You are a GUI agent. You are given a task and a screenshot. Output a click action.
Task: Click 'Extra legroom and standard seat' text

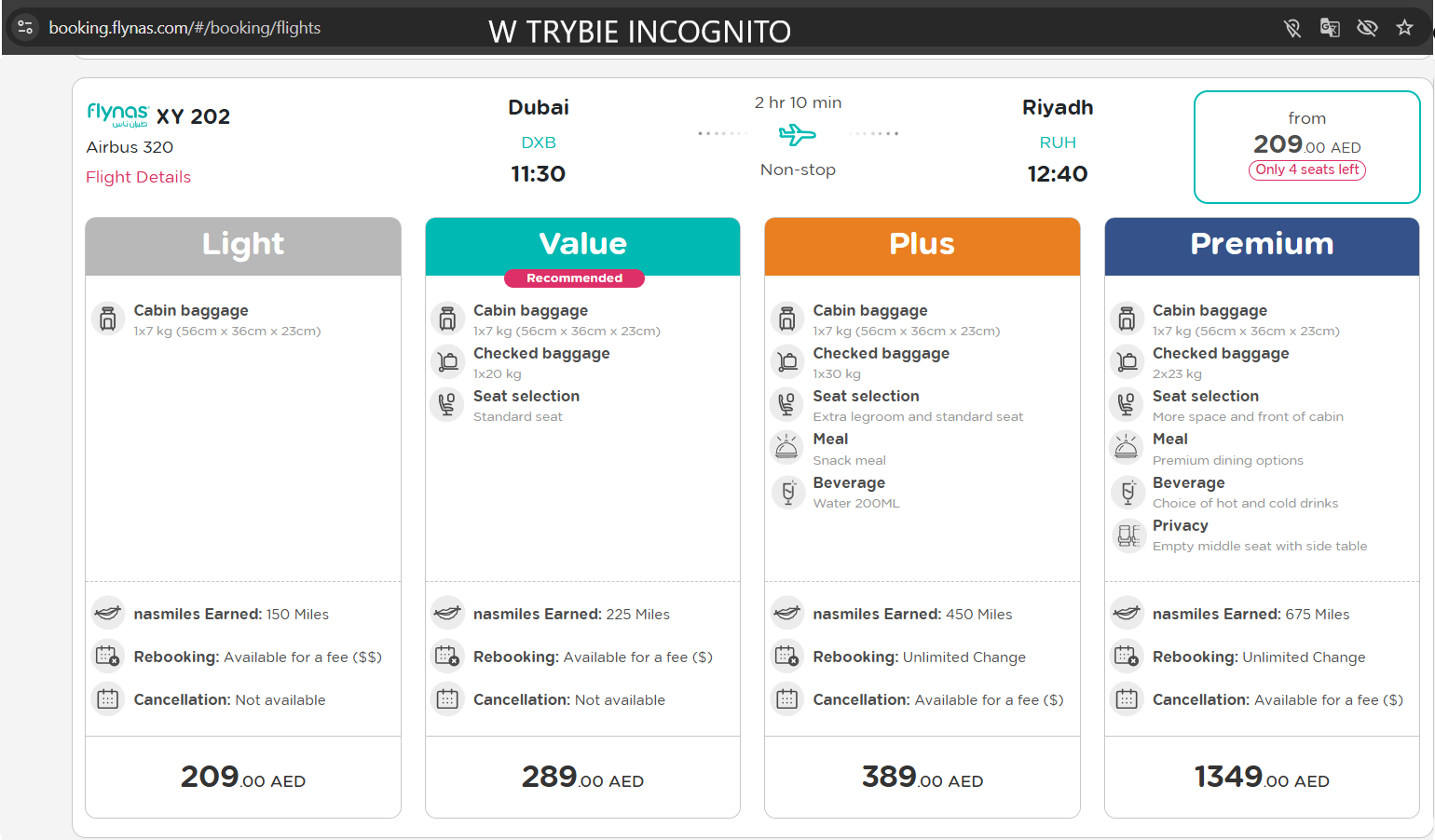coord(918,416)
